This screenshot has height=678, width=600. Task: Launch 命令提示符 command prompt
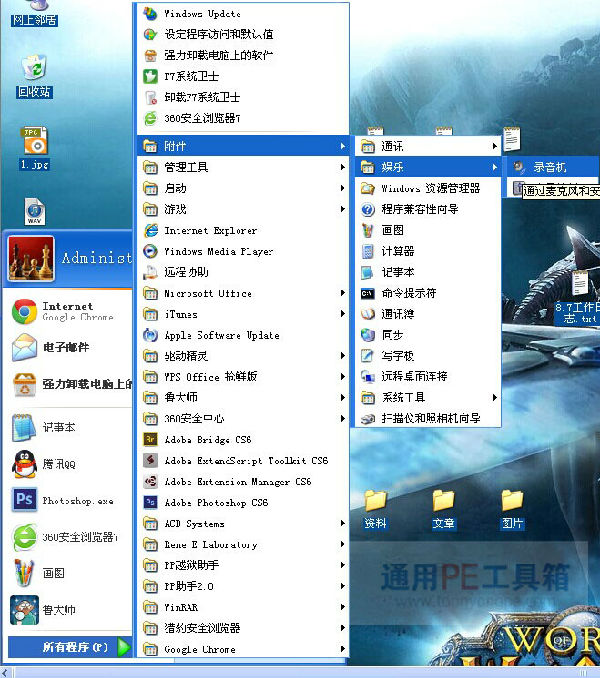(428, 293)
